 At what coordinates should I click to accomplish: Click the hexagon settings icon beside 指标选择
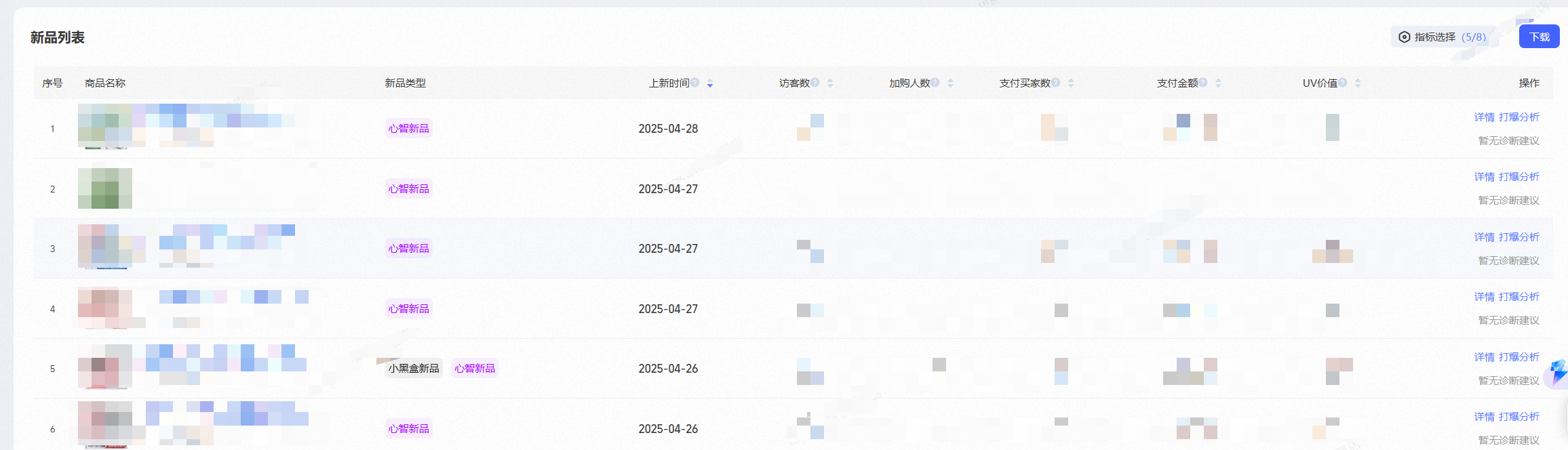(x=1405, y=37)
